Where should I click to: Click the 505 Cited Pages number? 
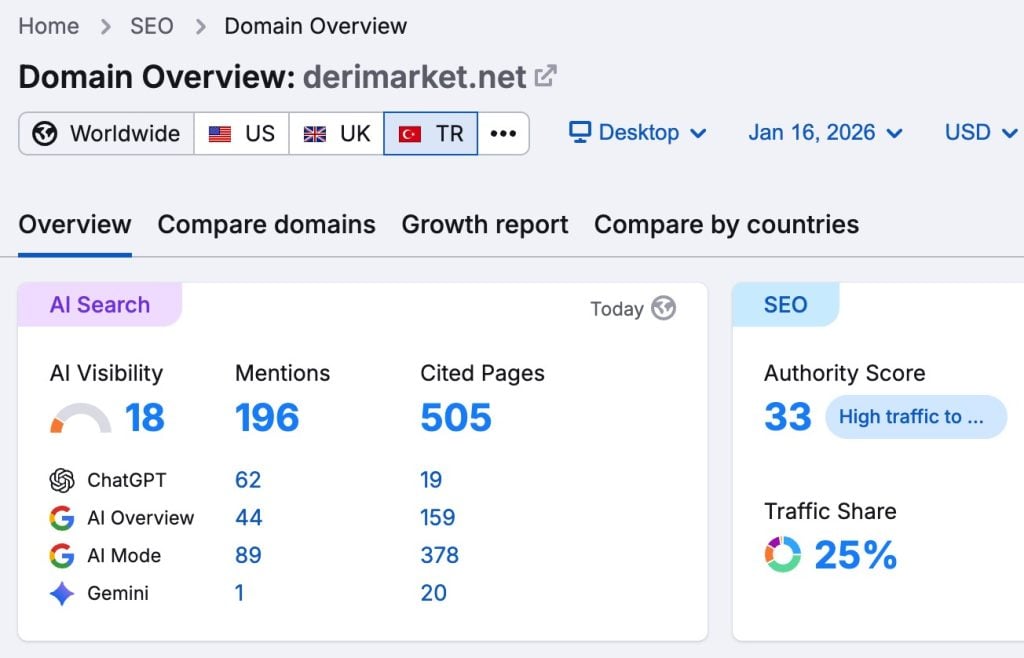tap(456, 418)
